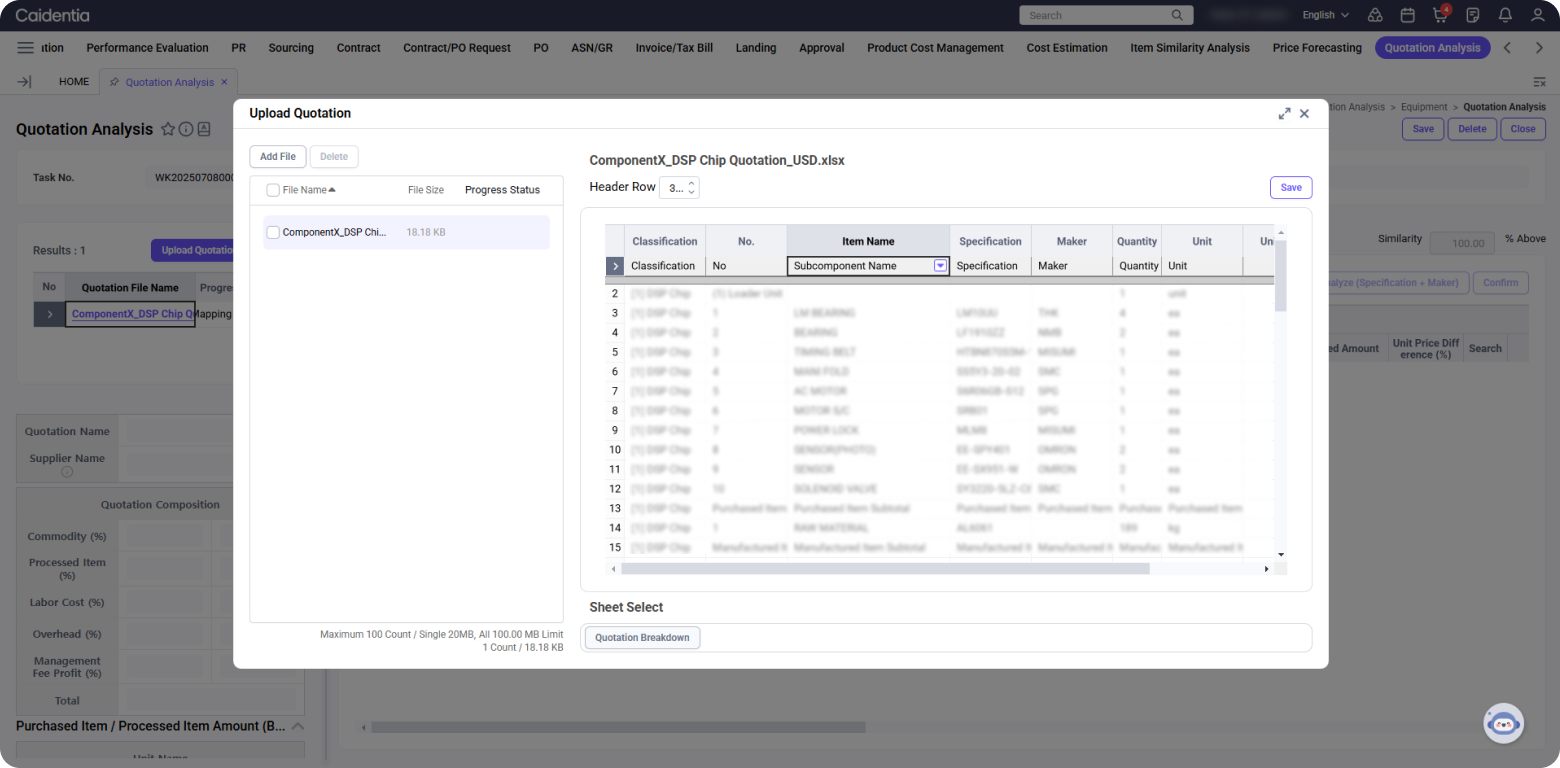
Task: Click the preview grid horizontal scrollbar
Action: (x=884, y=569)
